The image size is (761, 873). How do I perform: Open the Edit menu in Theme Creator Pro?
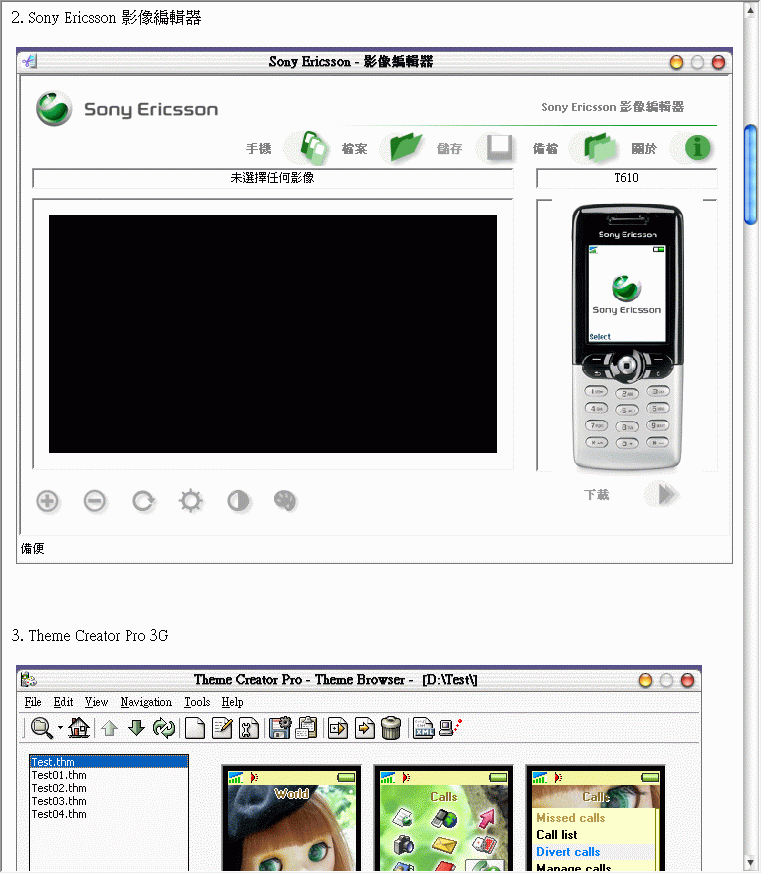(x=63, y=702)
